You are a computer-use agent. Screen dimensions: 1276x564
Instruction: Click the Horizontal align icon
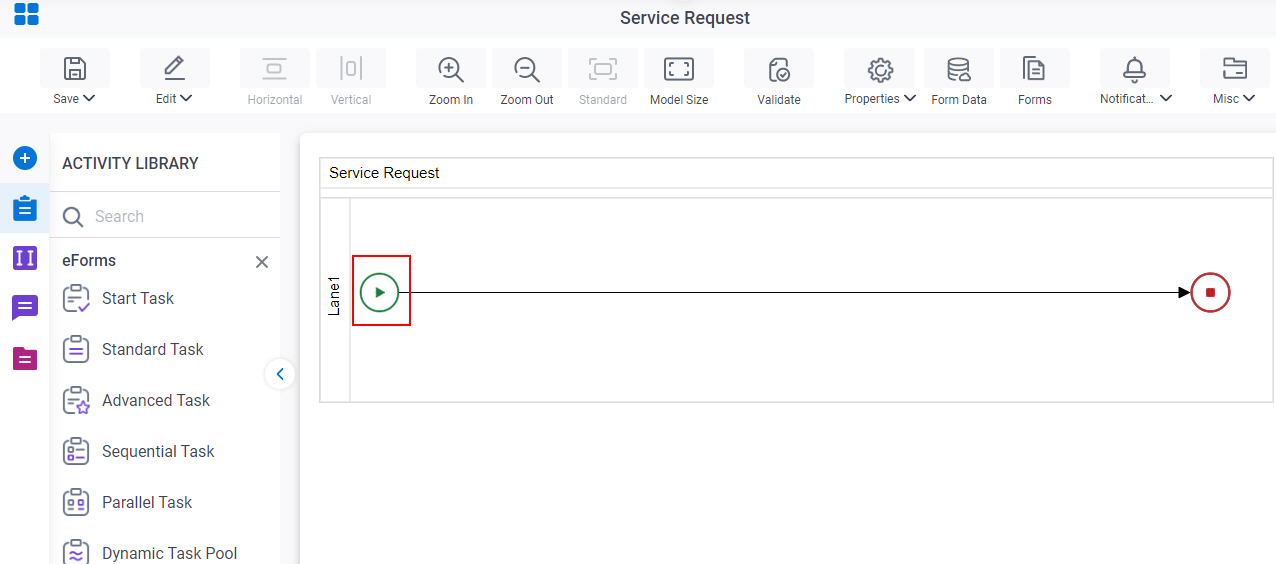[274, 68]
